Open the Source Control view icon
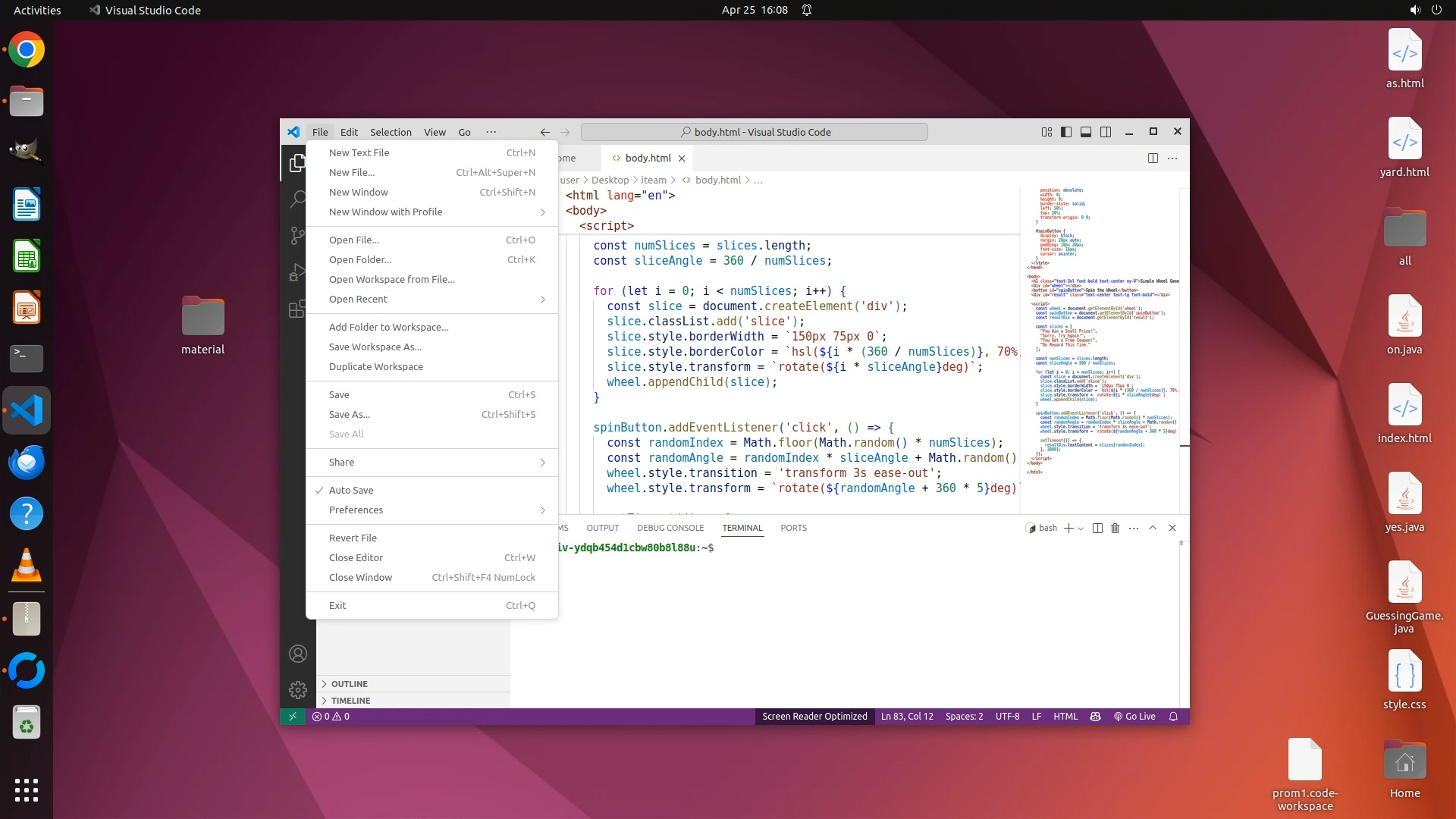 click(297, 236)
